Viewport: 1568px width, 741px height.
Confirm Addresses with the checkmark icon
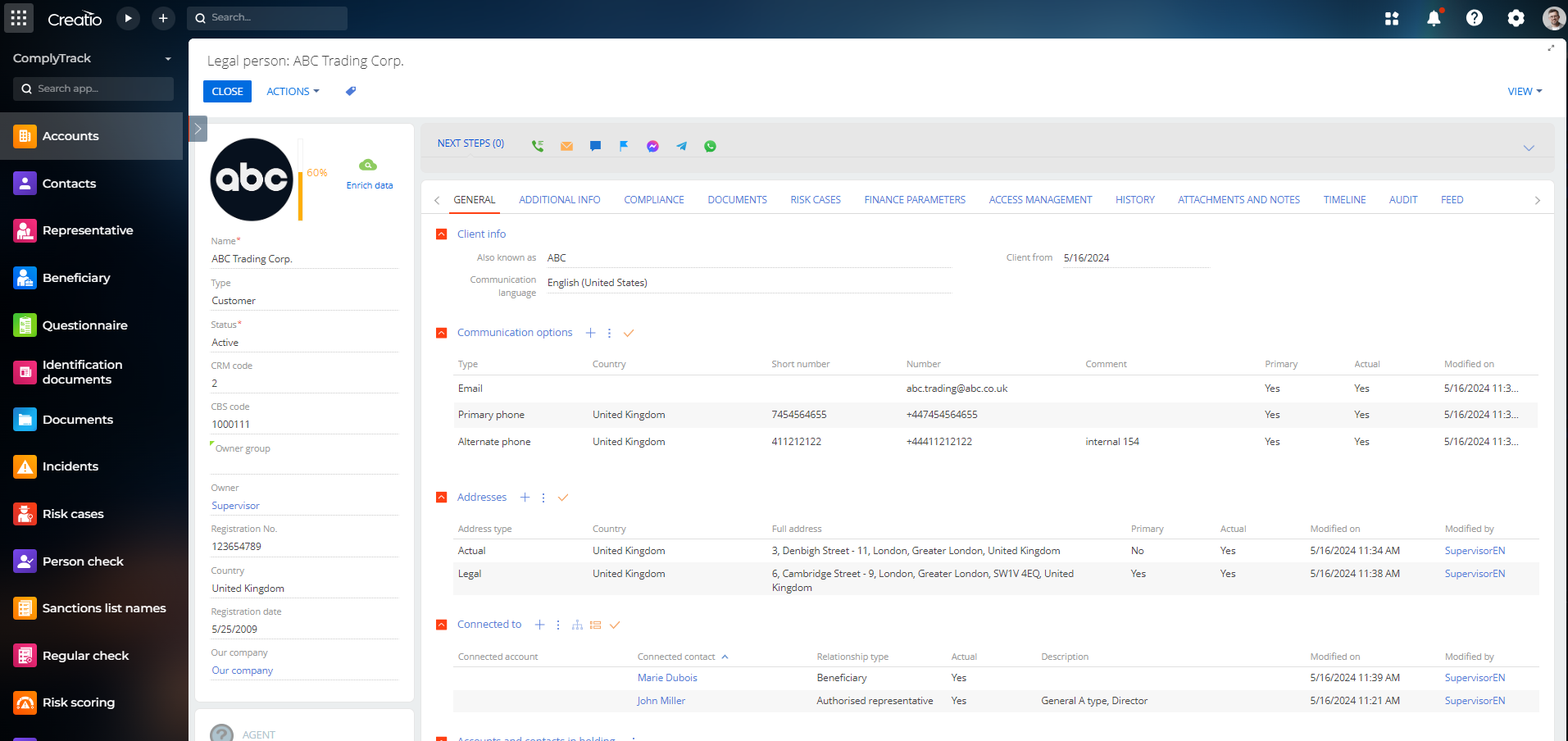(563, 498)
